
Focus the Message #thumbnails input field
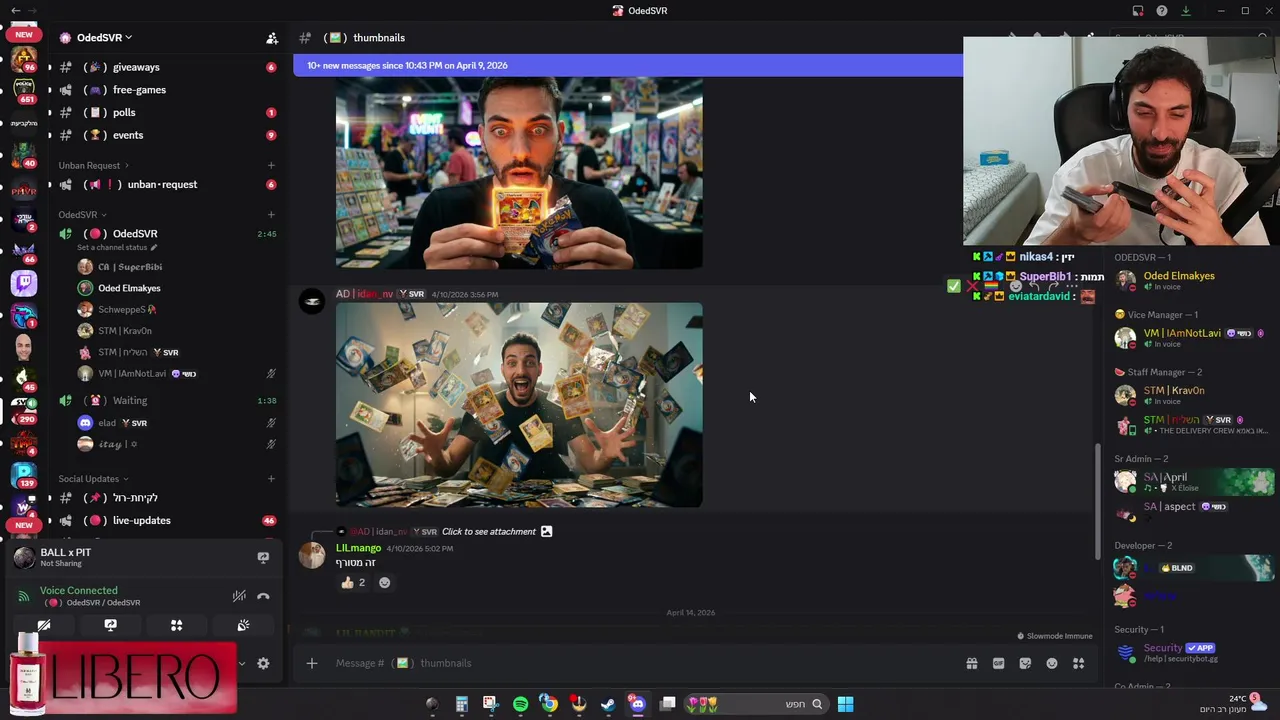point(640,663)
